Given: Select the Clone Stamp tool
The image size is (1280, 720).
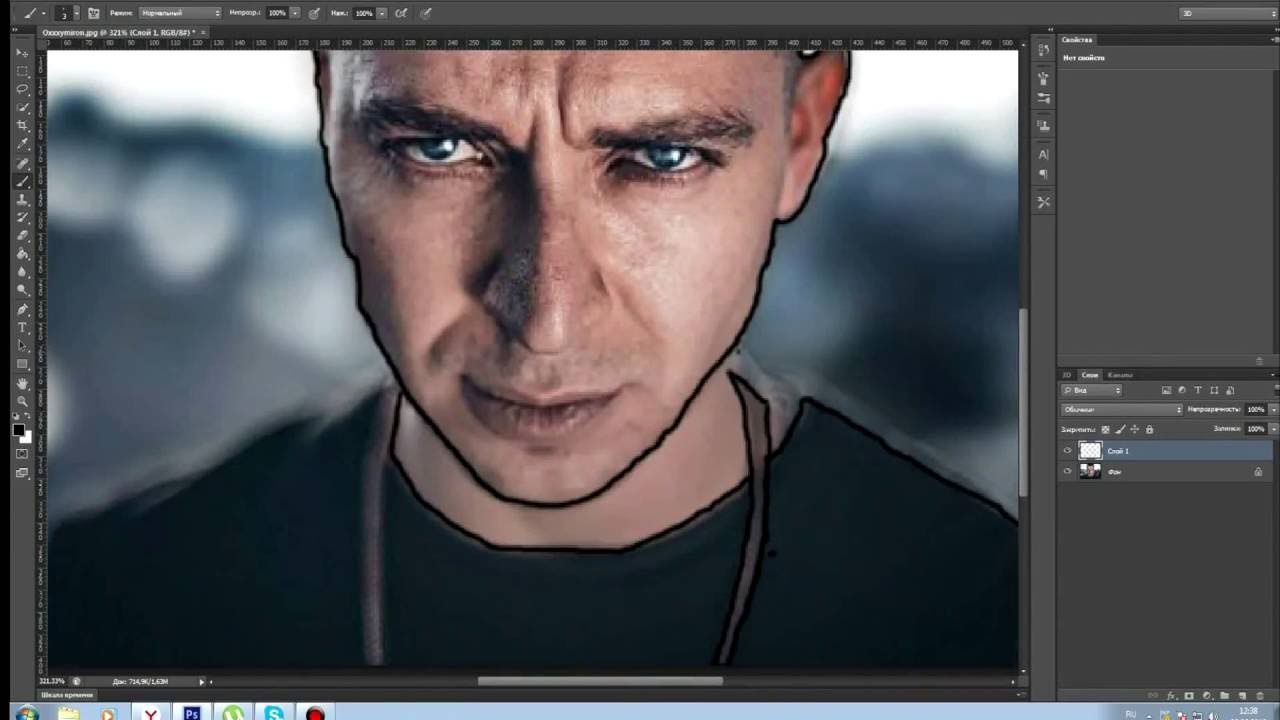Looking at the screenshot, I should click(x=22, y=199).
